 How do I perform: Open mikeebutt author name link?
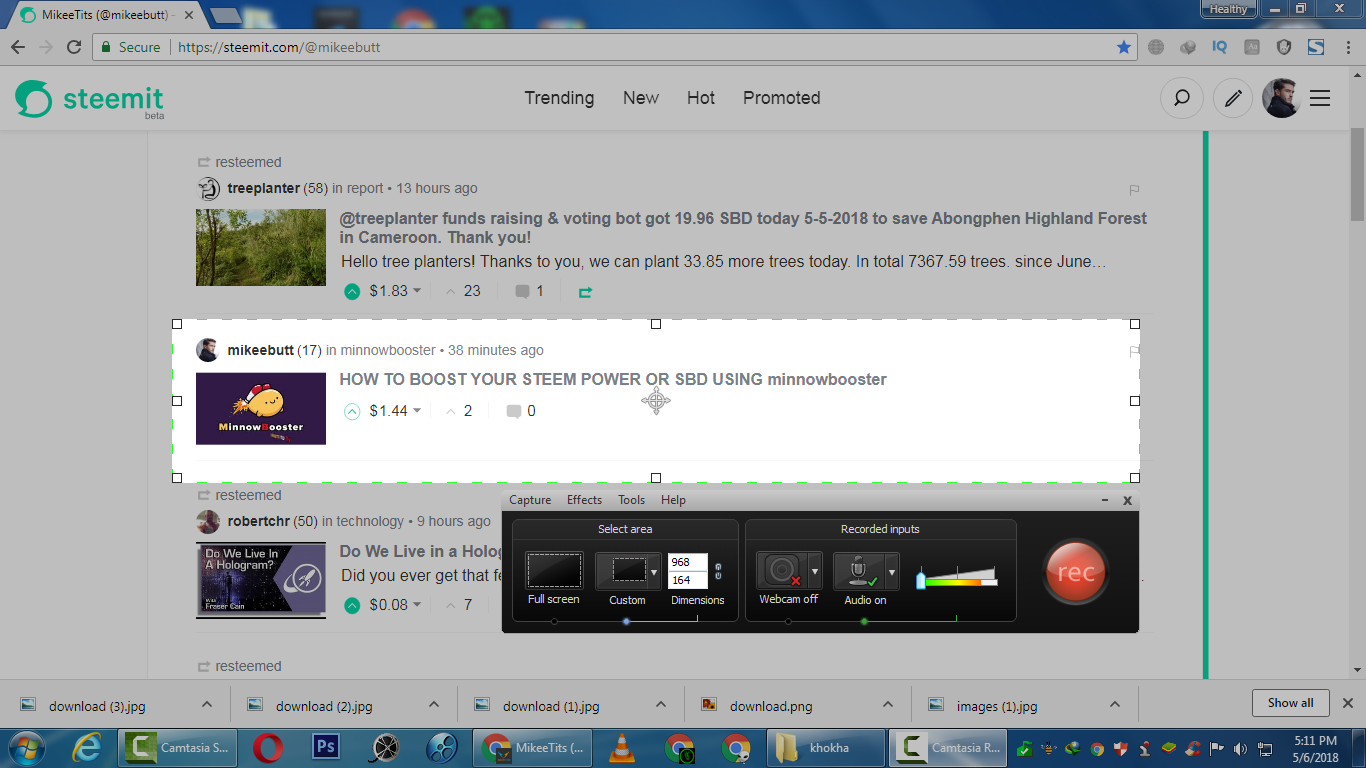coord(260,350)
